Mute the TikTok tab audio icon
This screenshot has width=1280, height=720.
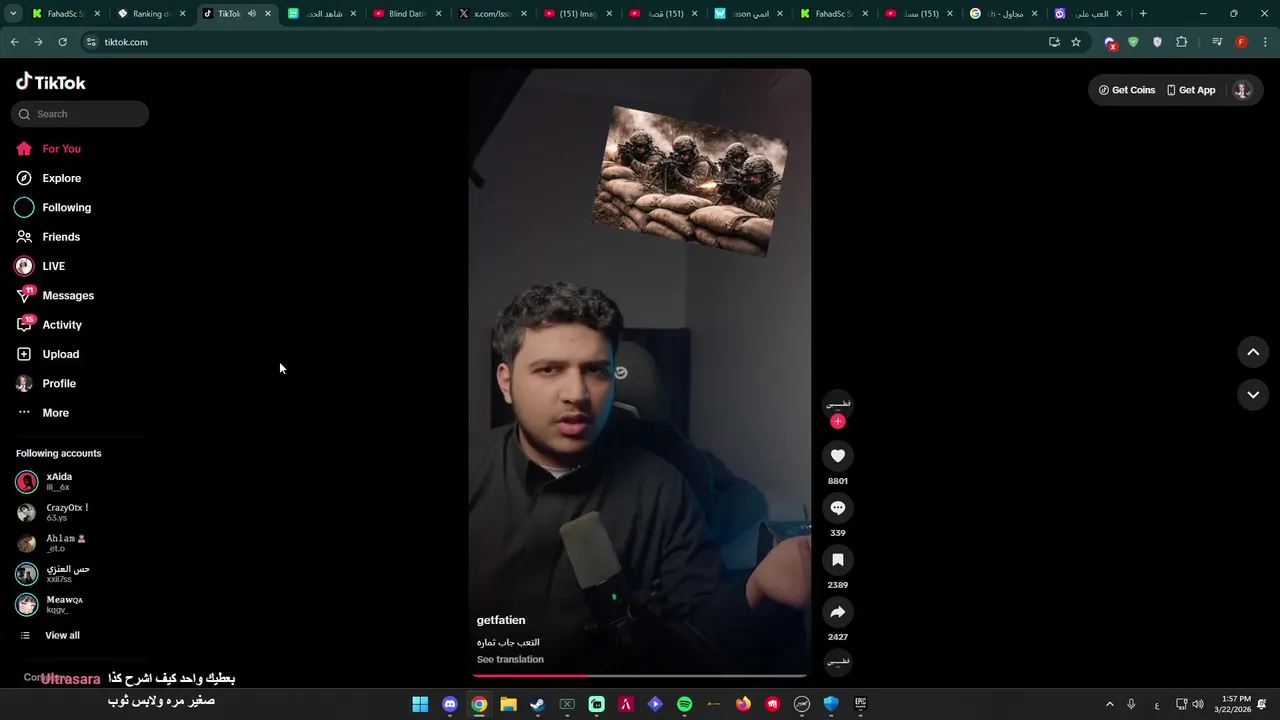pos(252,14)
